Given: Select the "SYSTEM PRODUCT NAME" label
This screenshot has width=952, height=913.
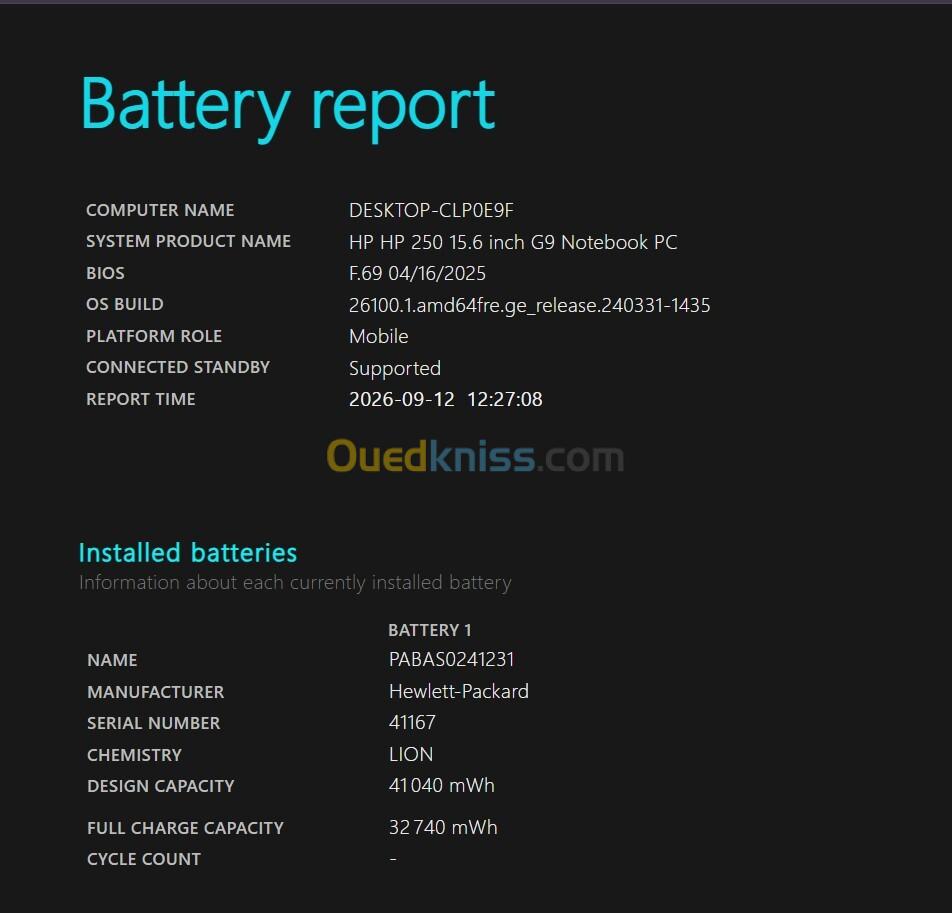Looking at the screenshot, I should [188, 241].
